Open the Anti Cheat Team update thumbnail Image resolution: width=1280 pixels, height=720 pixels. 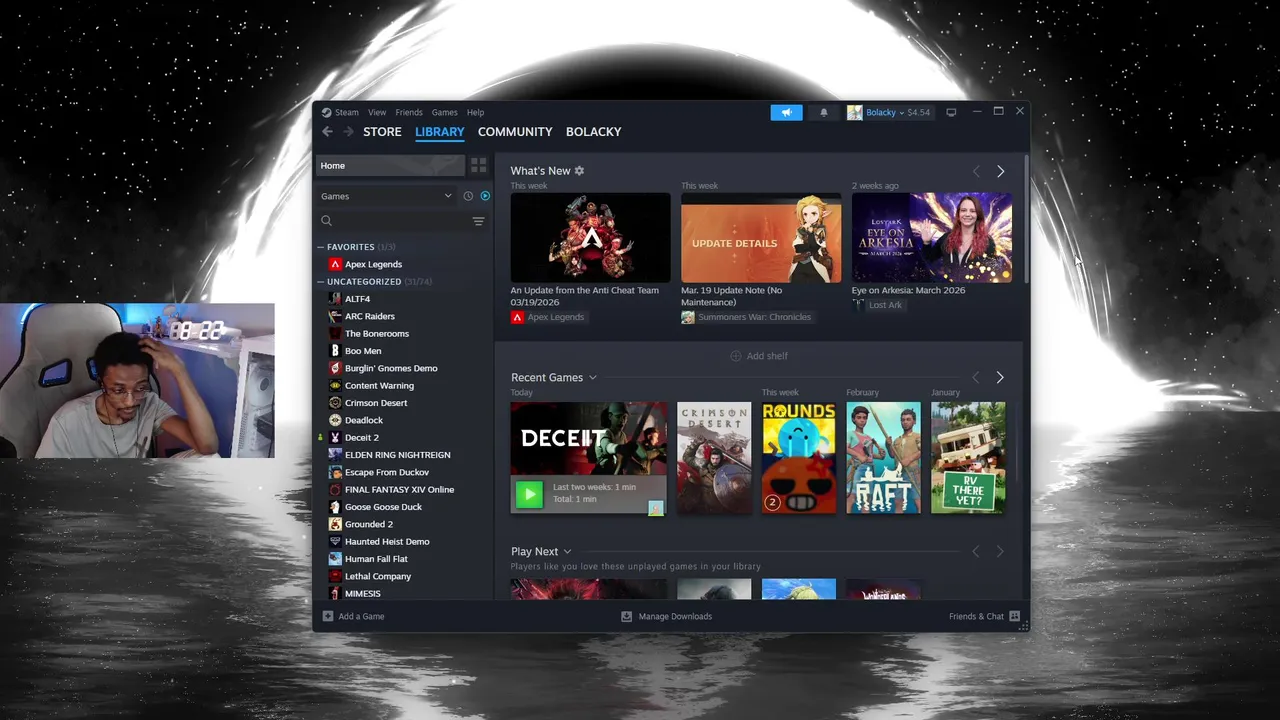click(x=590, y=237)
